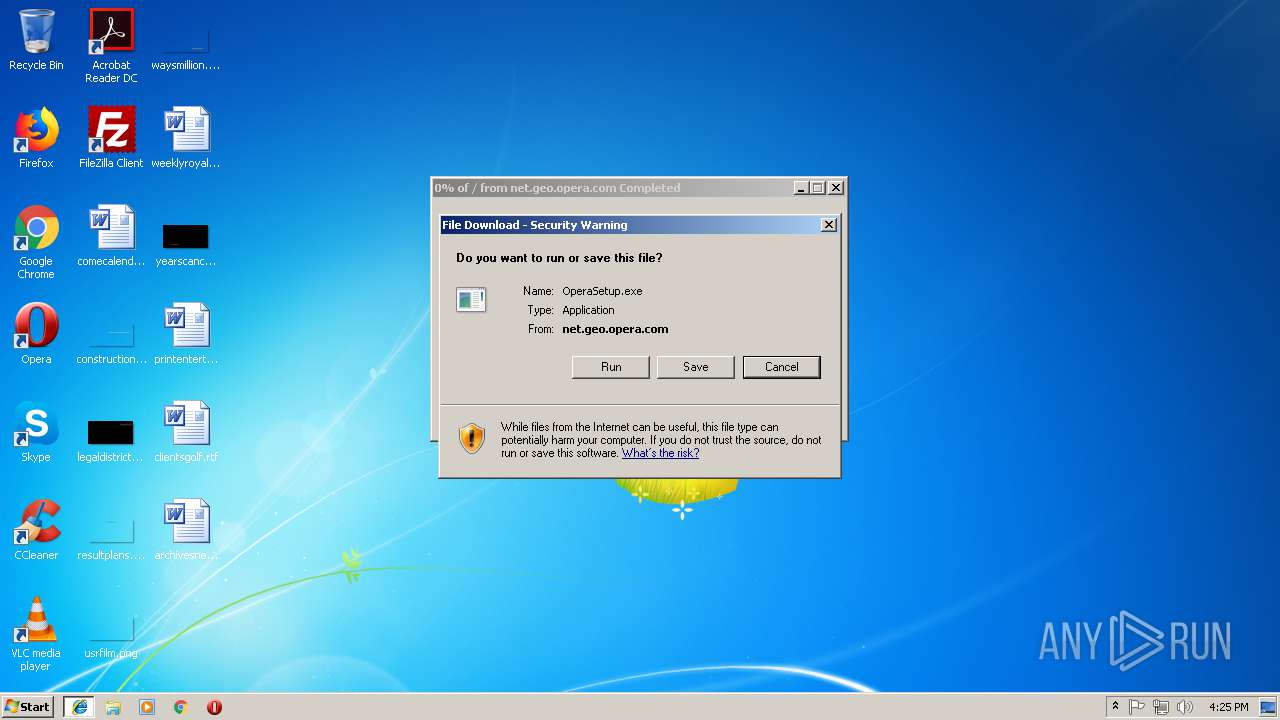
Task: Click the application file icon in dialog
Action: (x=471, y=299)
